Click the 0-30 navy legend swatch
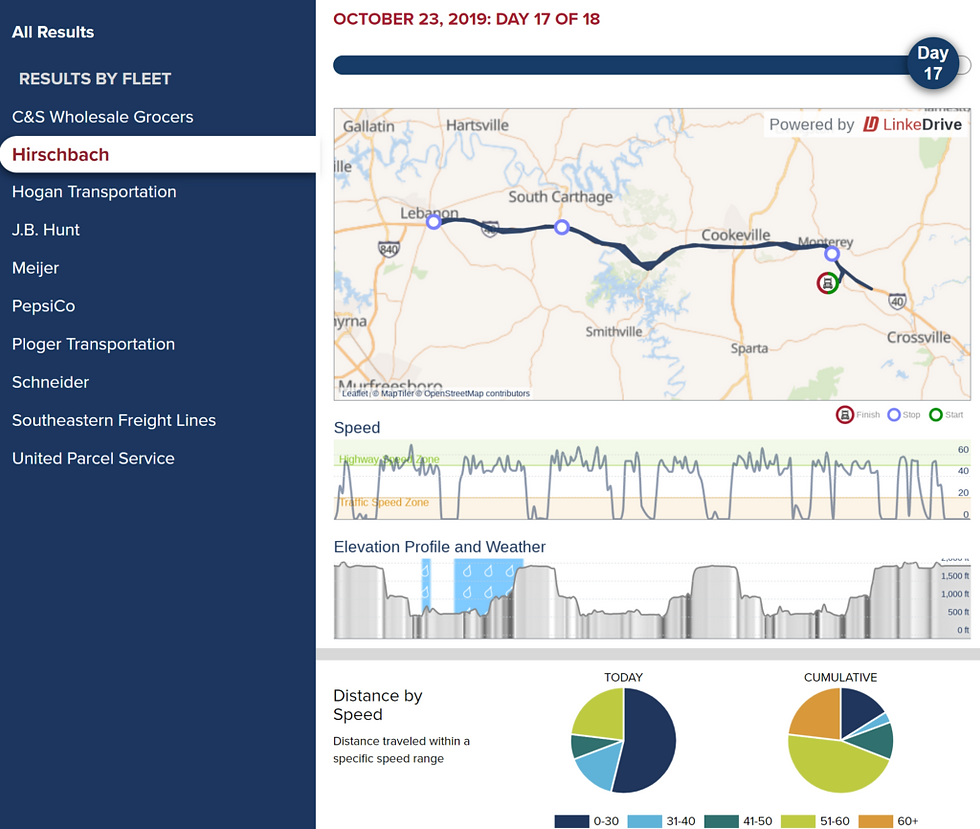Screen dimensions: 980x829 (x=572, y=821)
